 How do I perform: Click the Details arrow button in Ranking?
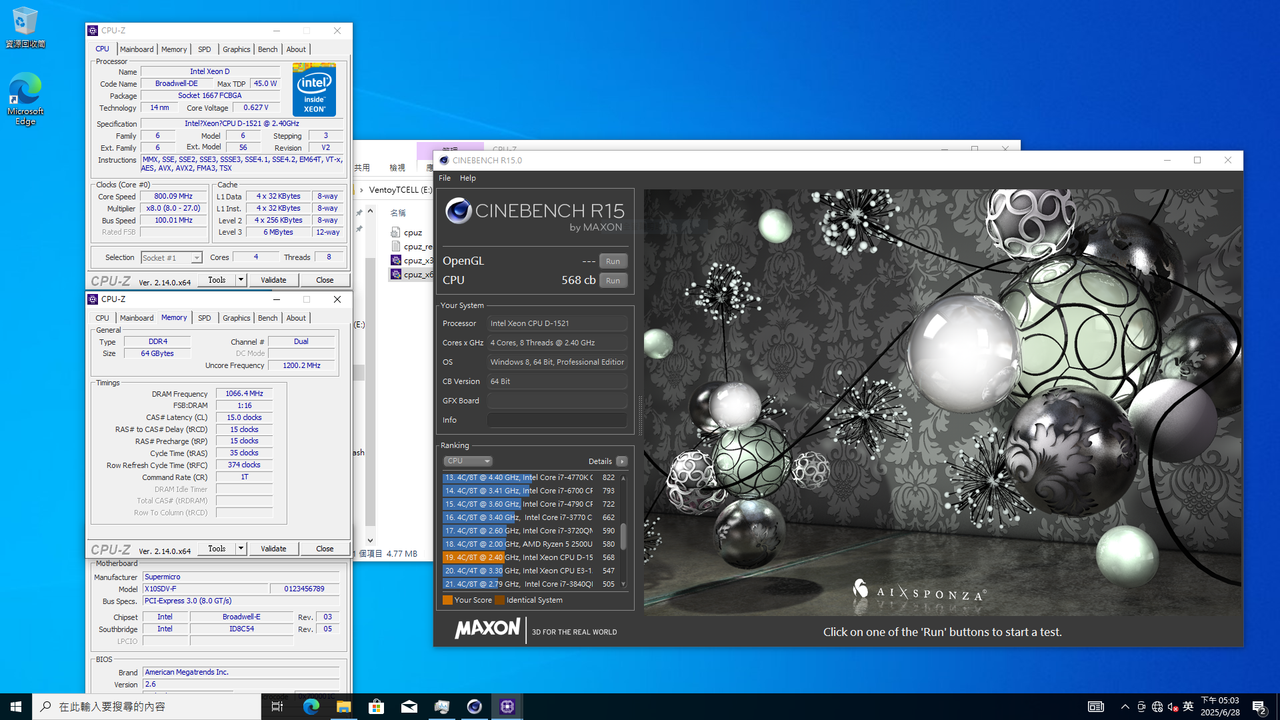[622, 461]
